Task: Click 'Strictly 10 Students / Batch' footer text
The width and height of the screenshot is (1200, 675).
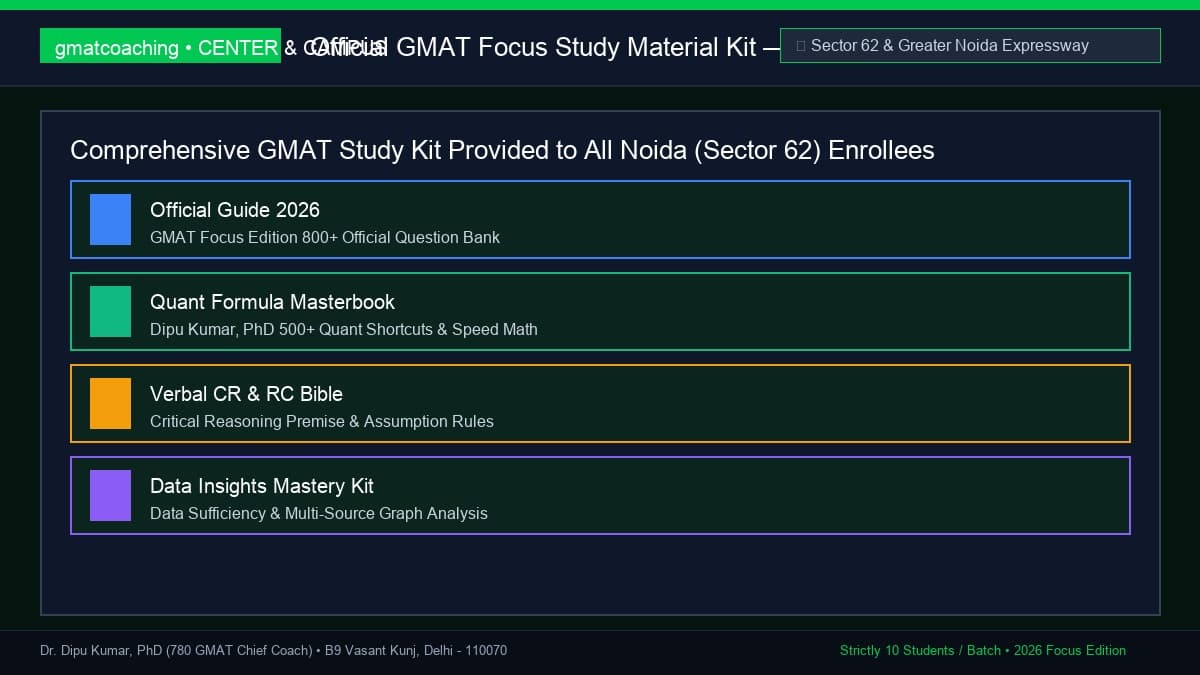Action: pyautogui.click(x=983, y=651)
